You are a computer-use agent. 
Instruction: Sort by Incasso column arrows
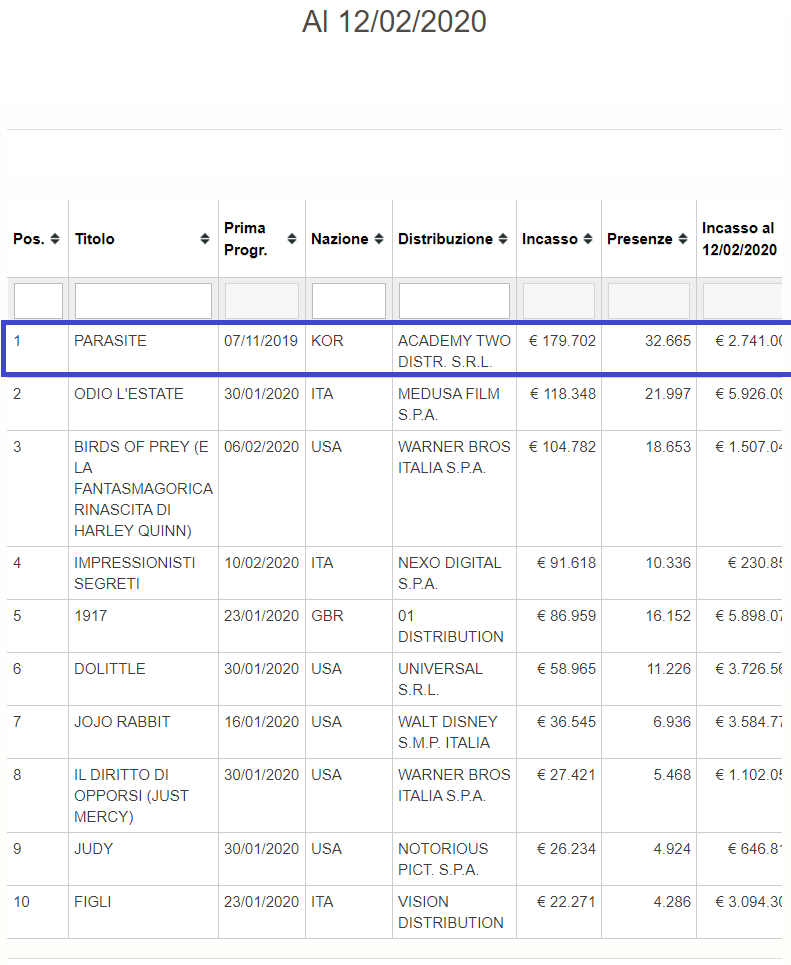588,239
